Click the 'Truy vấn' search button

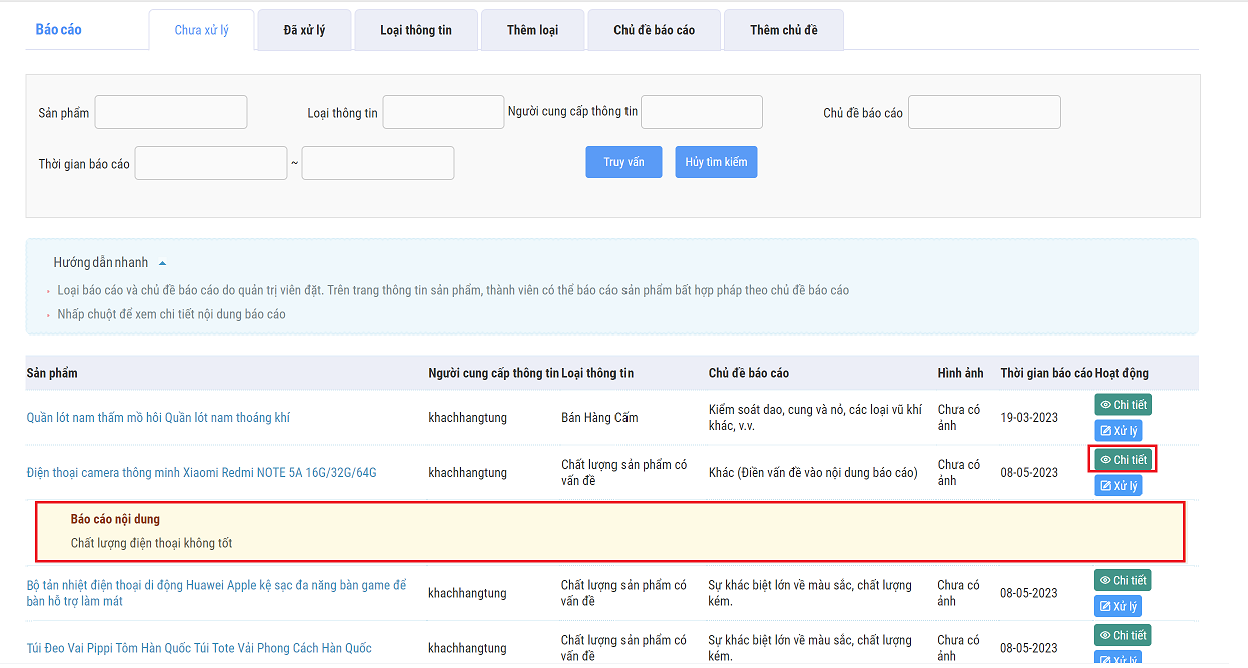click(623, 162)
